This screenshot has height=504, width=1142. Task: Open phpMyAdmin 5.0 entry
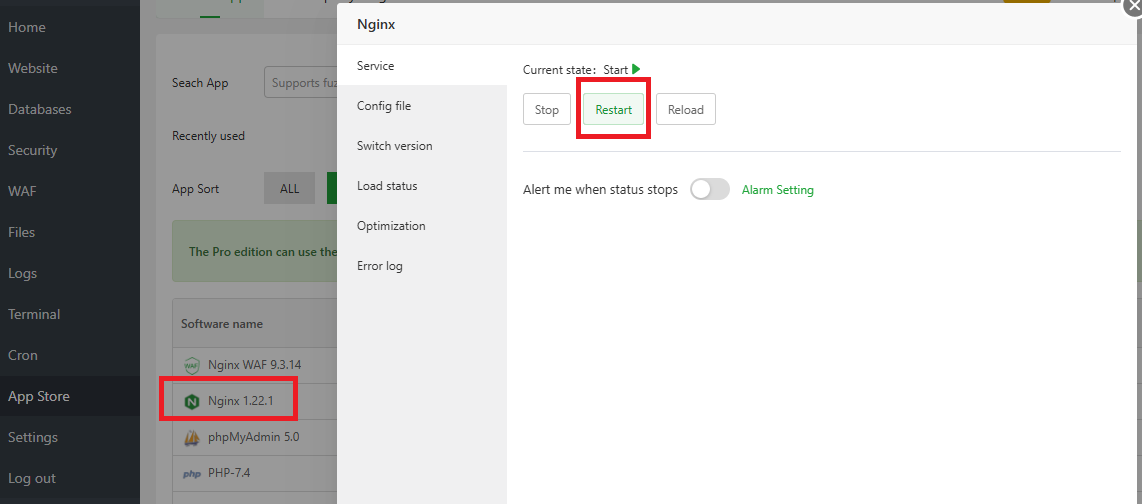(x=253, y=438)
